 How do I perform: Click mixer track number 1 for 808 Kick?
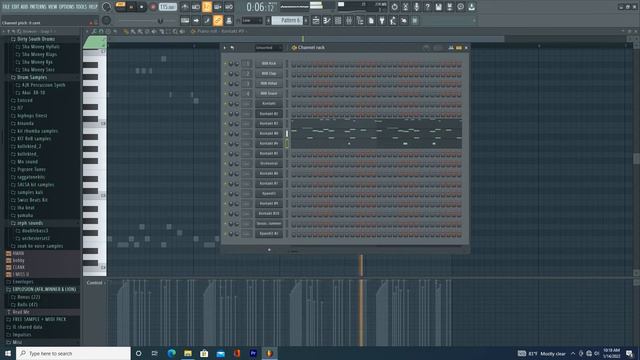point(247,64)
